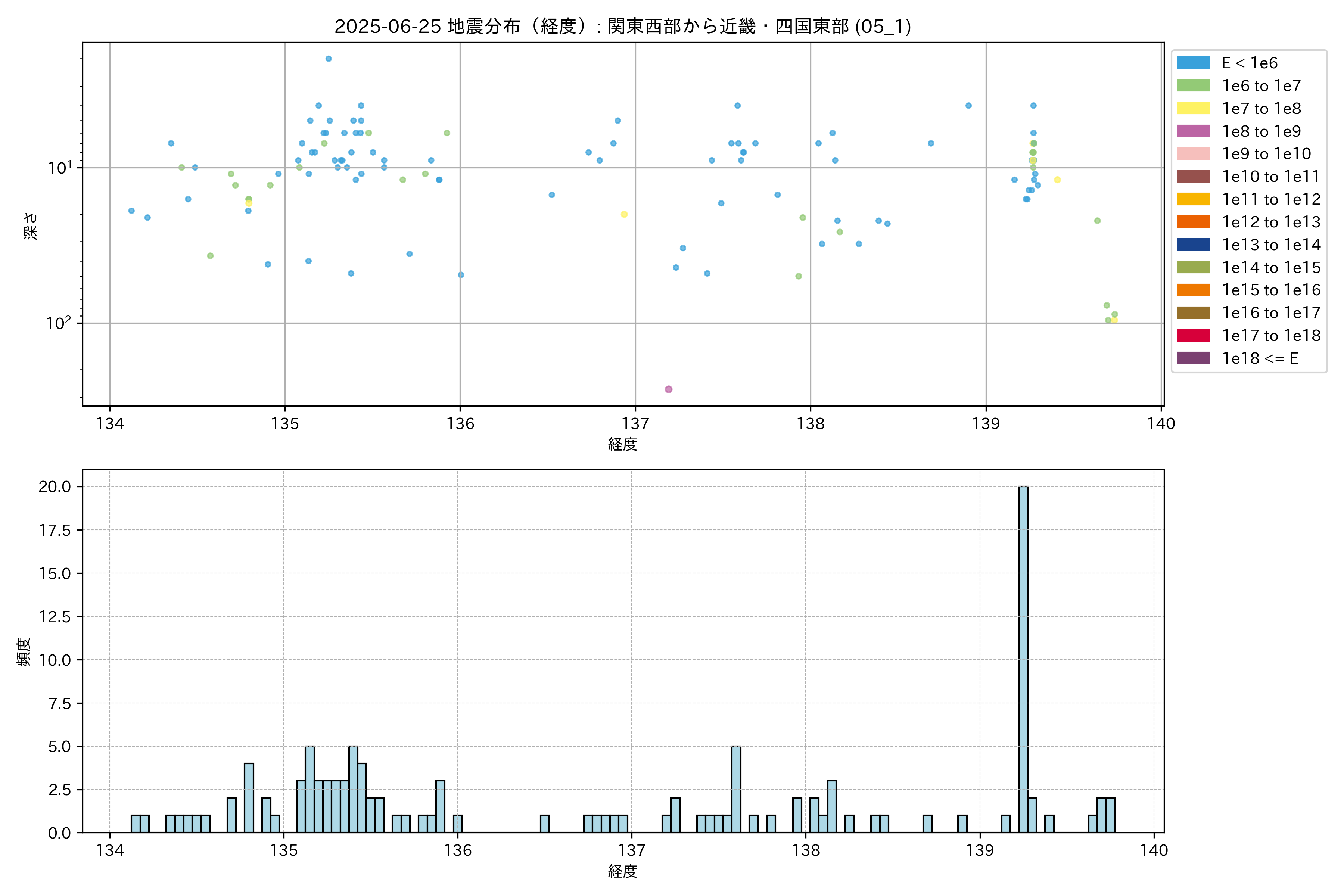Click the 頻度 y-axis label of histogram

click(24, 652)
